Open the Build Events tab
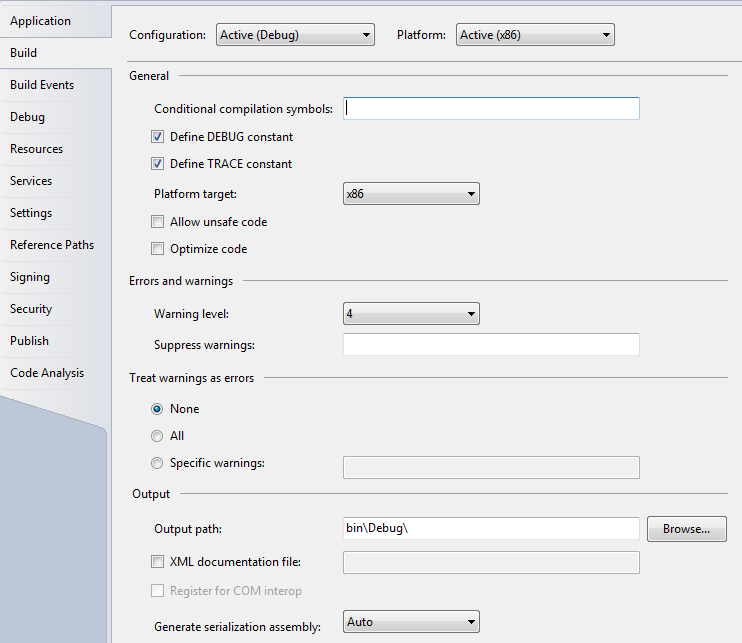 pos(42,85)
